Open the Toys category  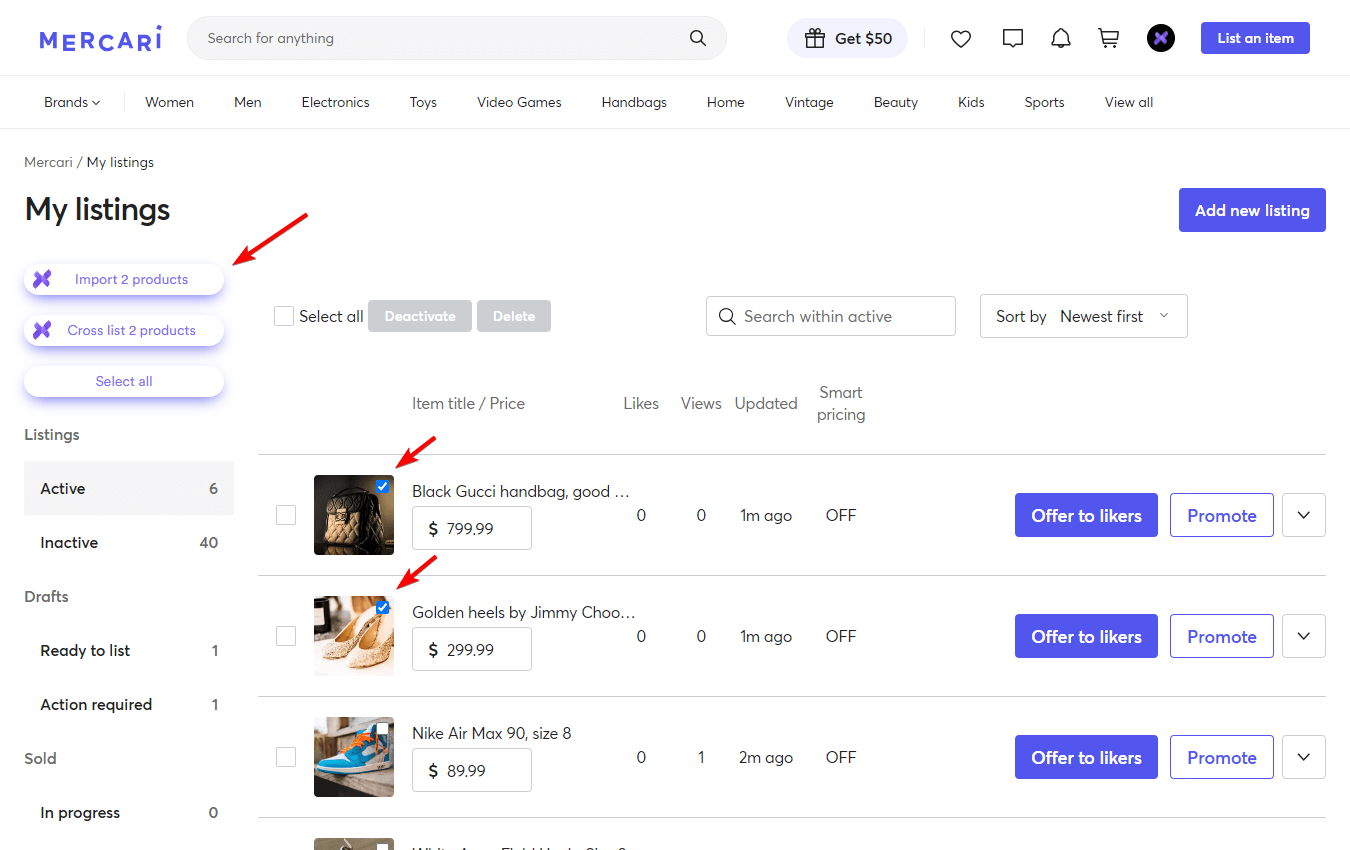423,102
